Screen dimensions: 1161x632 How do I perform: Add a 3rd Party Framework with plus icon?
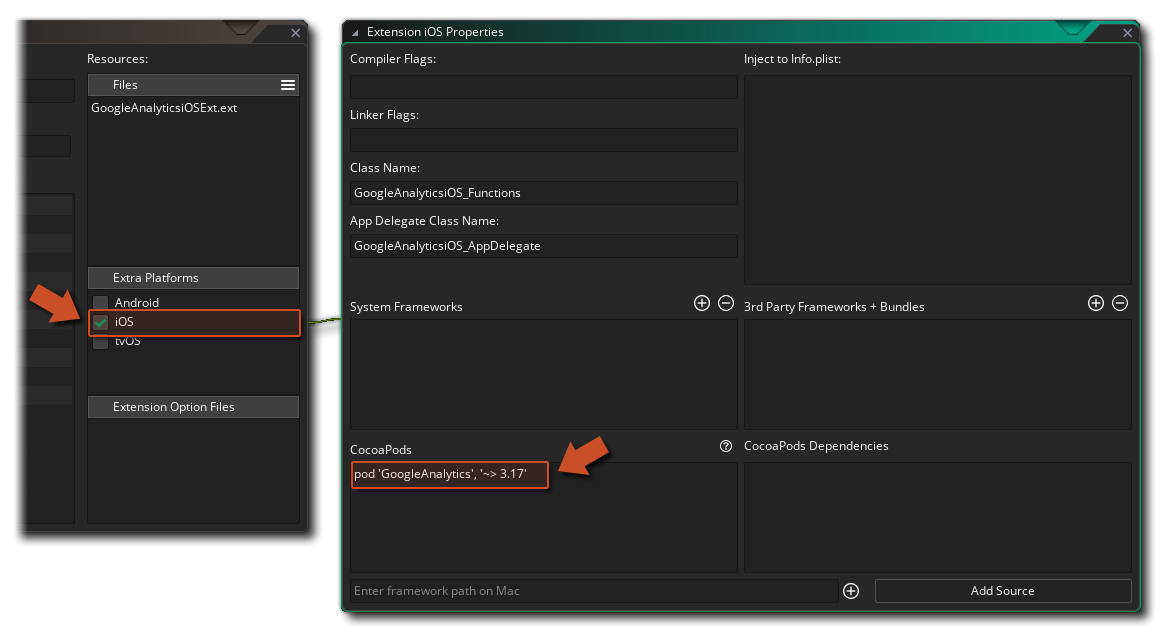tap(1095, 303)
